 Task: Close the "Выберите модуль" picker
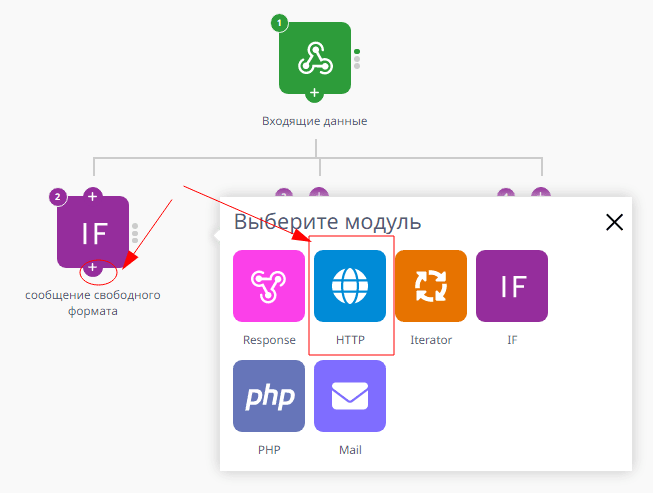pyautogui.click(x=614, y=222)
